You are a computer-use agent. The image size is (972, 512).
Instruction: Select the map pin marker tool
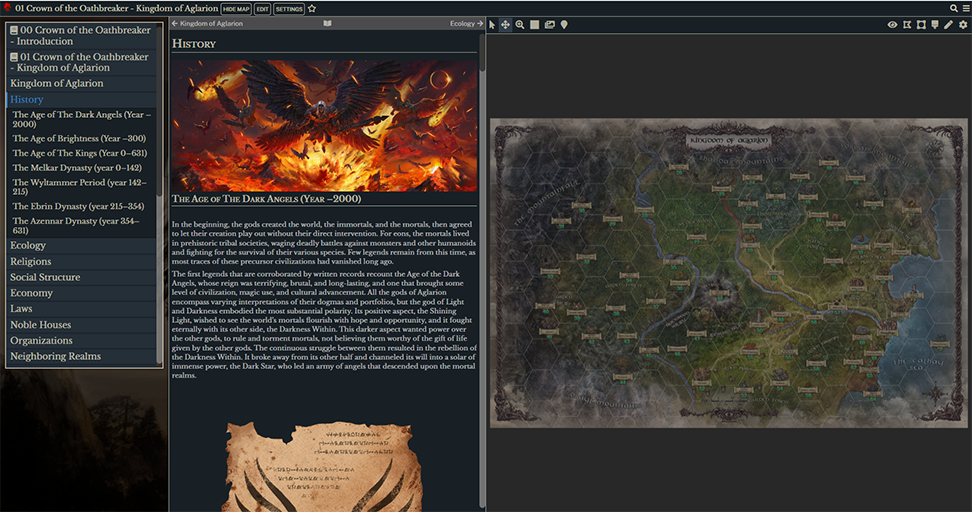coord(564,24)
